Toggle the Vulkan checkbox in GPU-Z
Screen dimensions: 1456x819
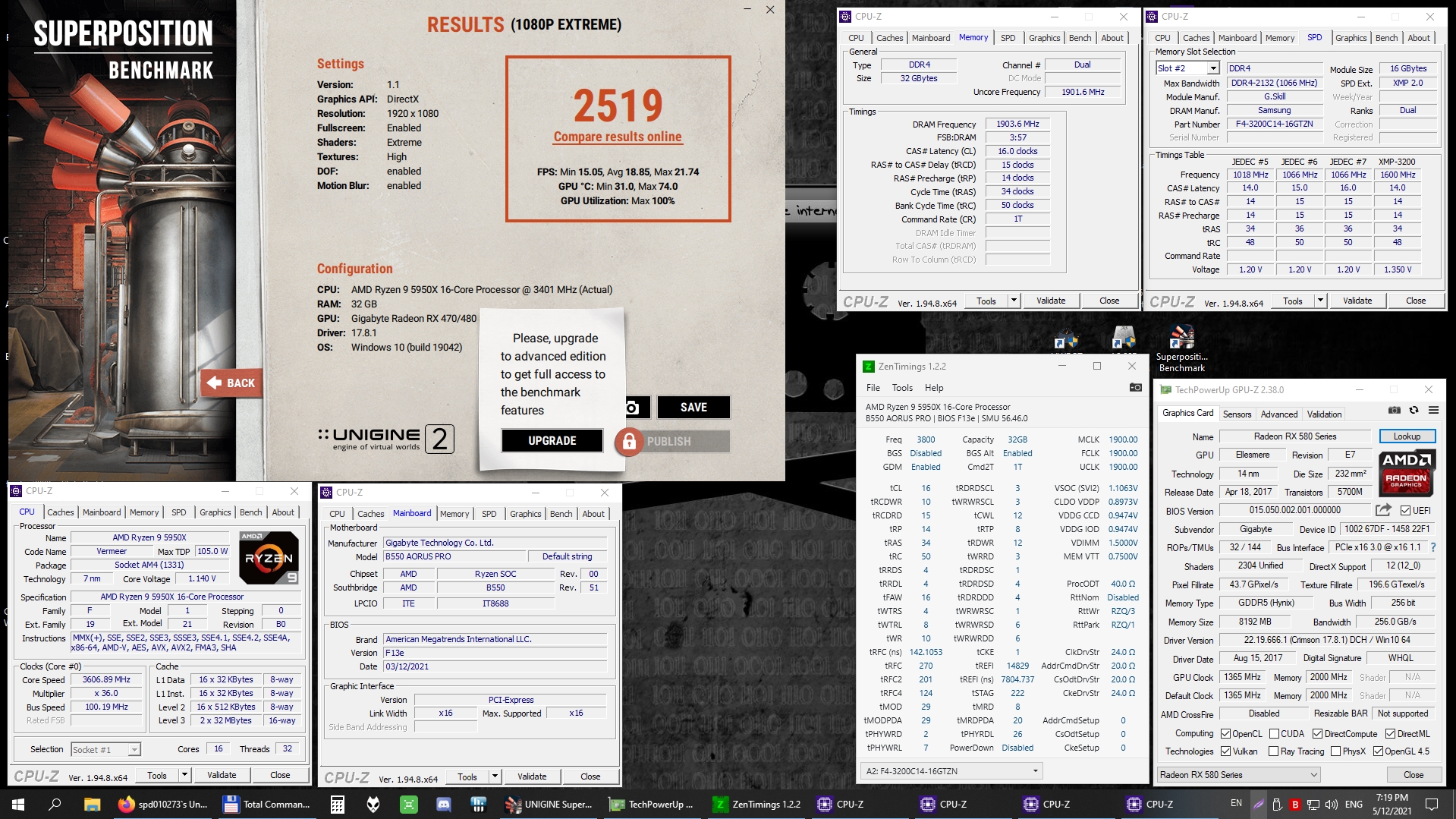point(1225,751)
